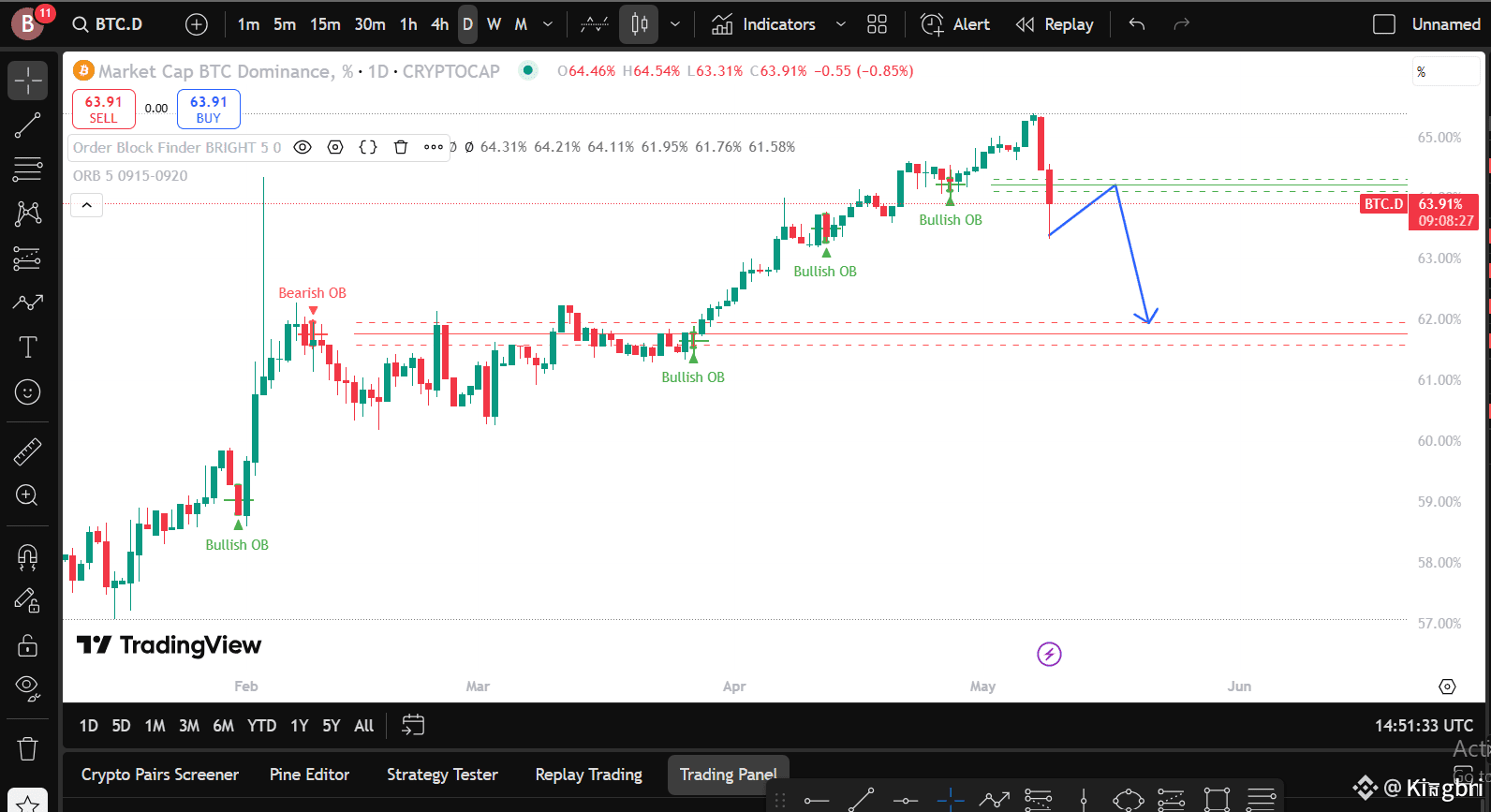Select rectangle tool in floating toolbar
The height and width of the screenshot is (812, 1491).
click(1217, 800)
